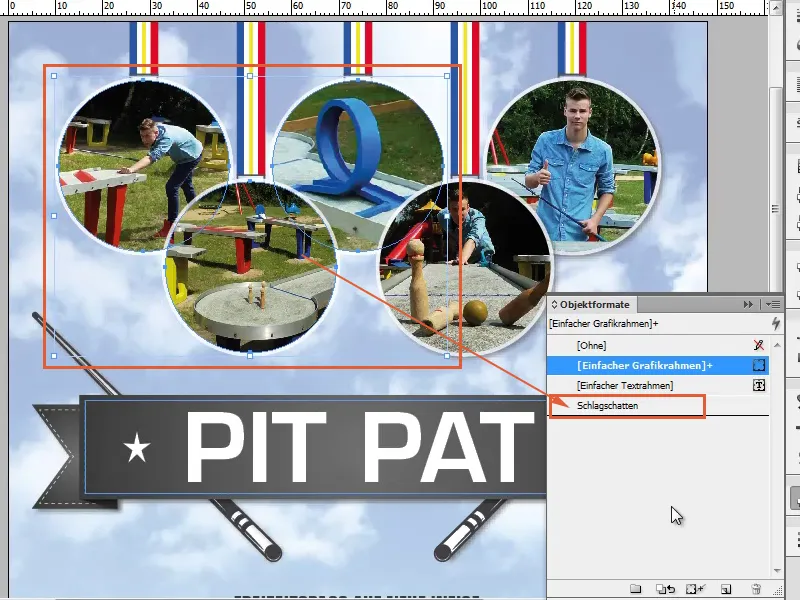Apply the Schlagschatten object style
Screen dimensions: 800x600
(x=658, y=406)
